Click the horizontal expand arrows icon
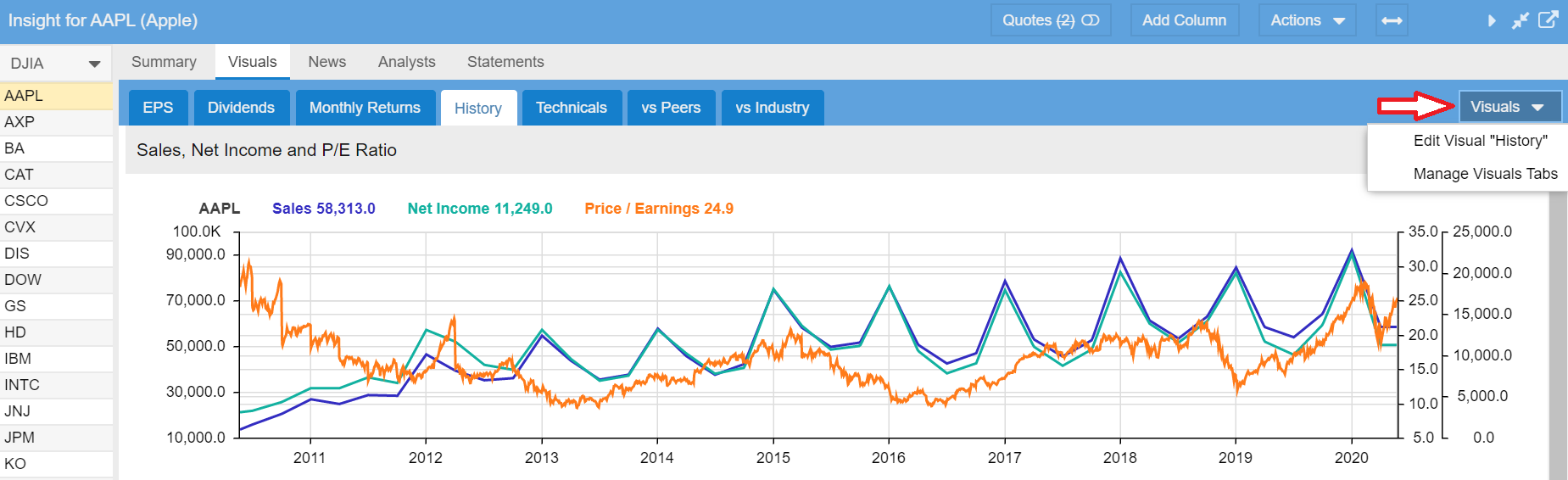1568x480 pixels. pos(1392,20)
